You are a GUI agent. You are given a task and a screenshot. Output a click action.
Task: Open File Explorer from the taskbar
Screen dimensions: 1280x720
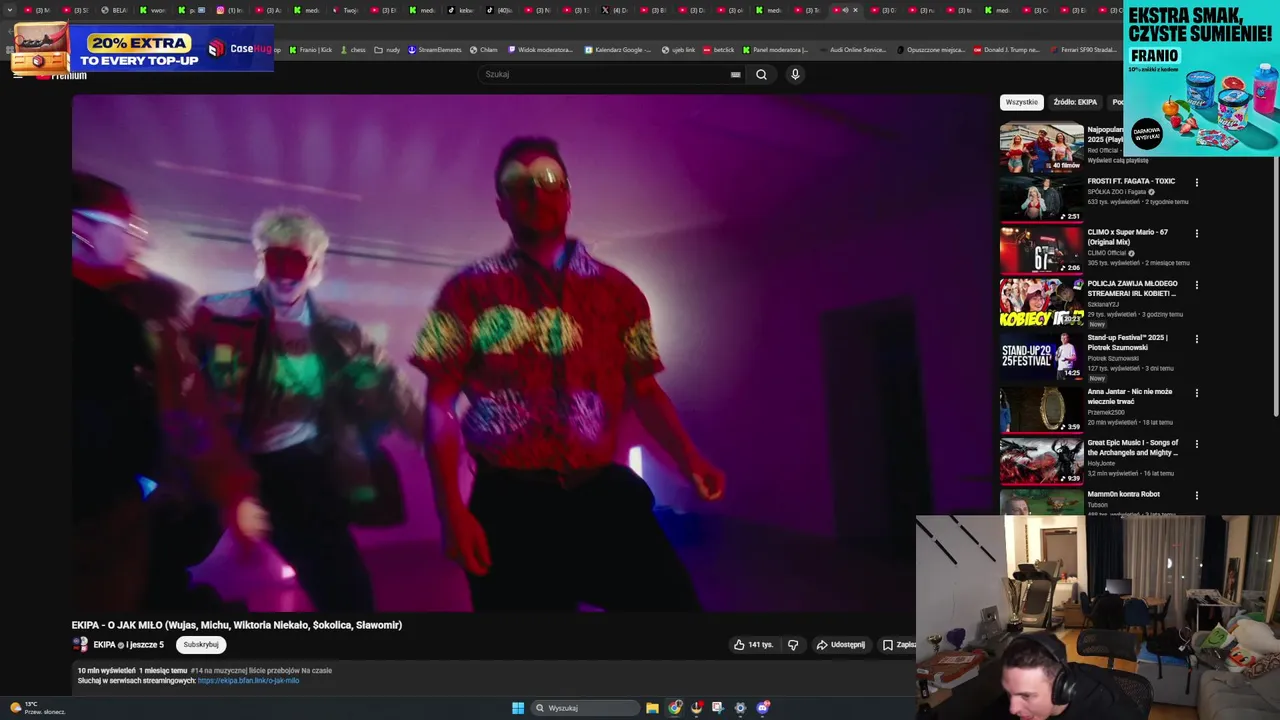click(x=652, y=708)
